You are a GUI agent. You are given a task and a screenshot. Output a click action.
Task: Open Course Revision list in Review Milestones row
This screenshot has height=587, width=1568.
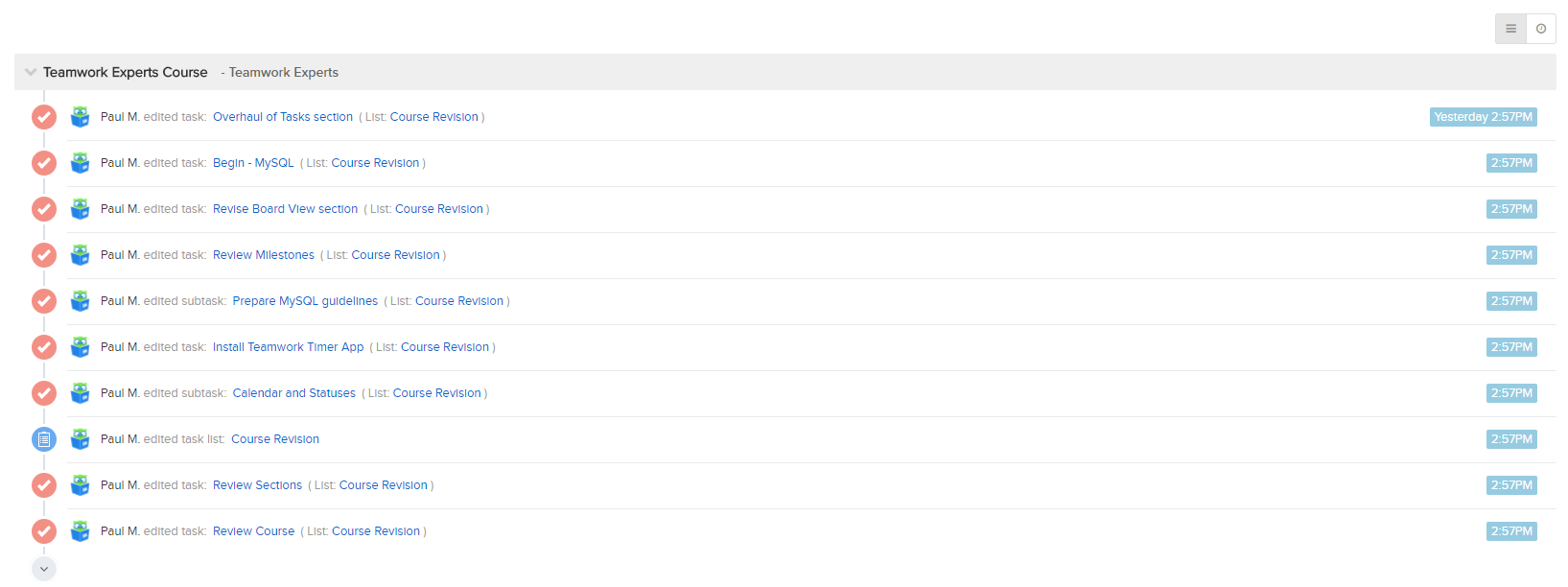click(396, 255)
